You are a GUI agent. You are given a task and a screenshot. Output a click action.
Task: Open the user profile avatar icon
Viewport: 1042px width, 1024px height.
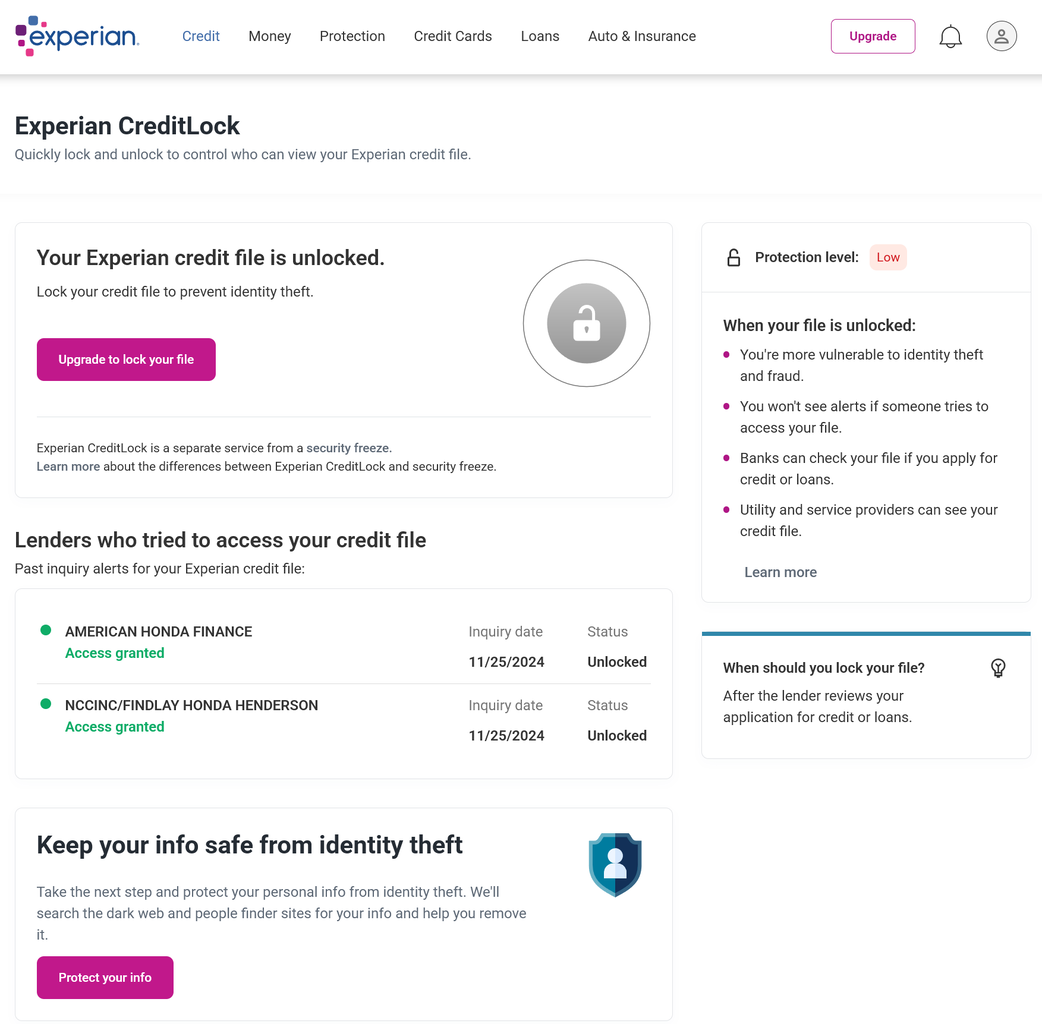(x=1001, y=36)
